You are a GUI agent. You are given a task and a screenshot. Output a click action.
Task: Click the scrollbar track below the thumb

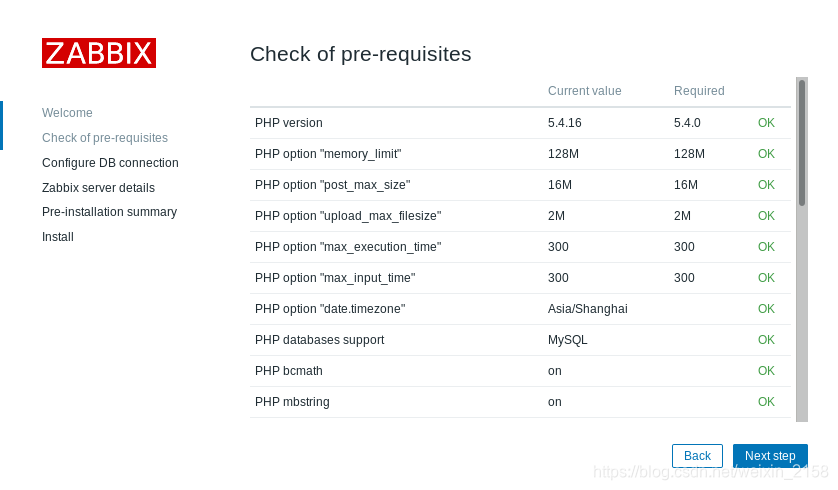(x=802, y=314)
